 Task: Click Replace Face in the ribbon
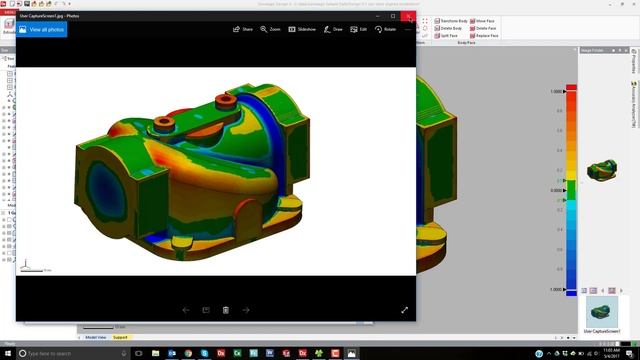click(484, 36)
